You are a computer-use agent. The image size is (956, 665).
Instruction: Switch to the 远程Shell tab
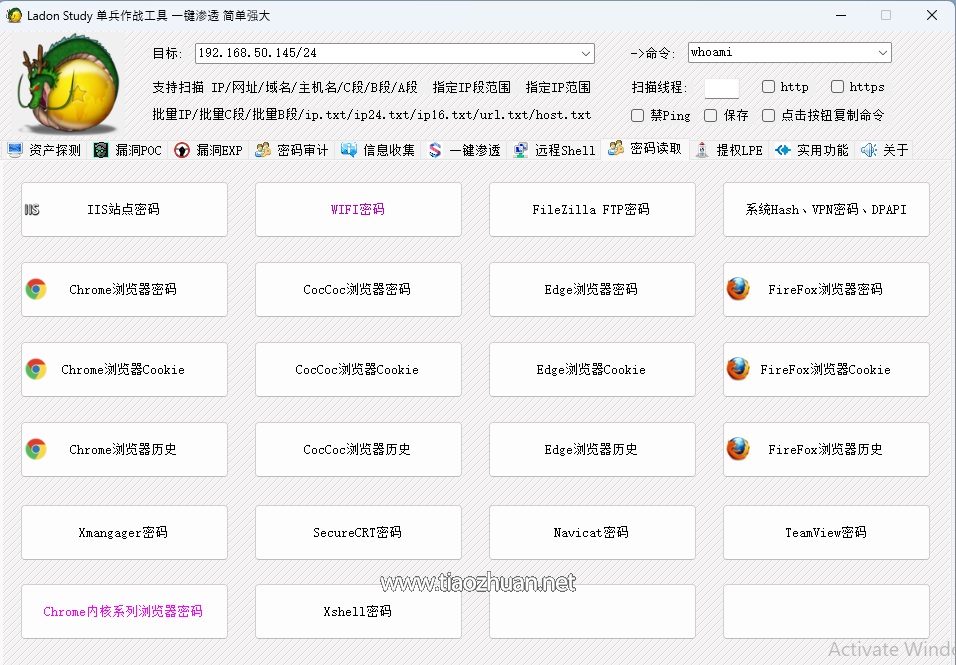click(554, 150)
